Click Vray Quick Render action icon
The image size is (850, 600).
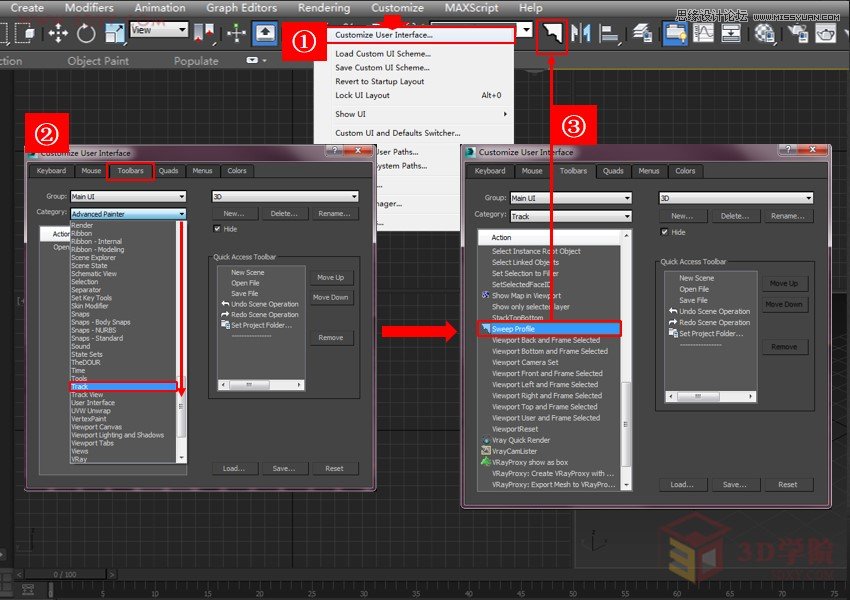coord(486,440)
